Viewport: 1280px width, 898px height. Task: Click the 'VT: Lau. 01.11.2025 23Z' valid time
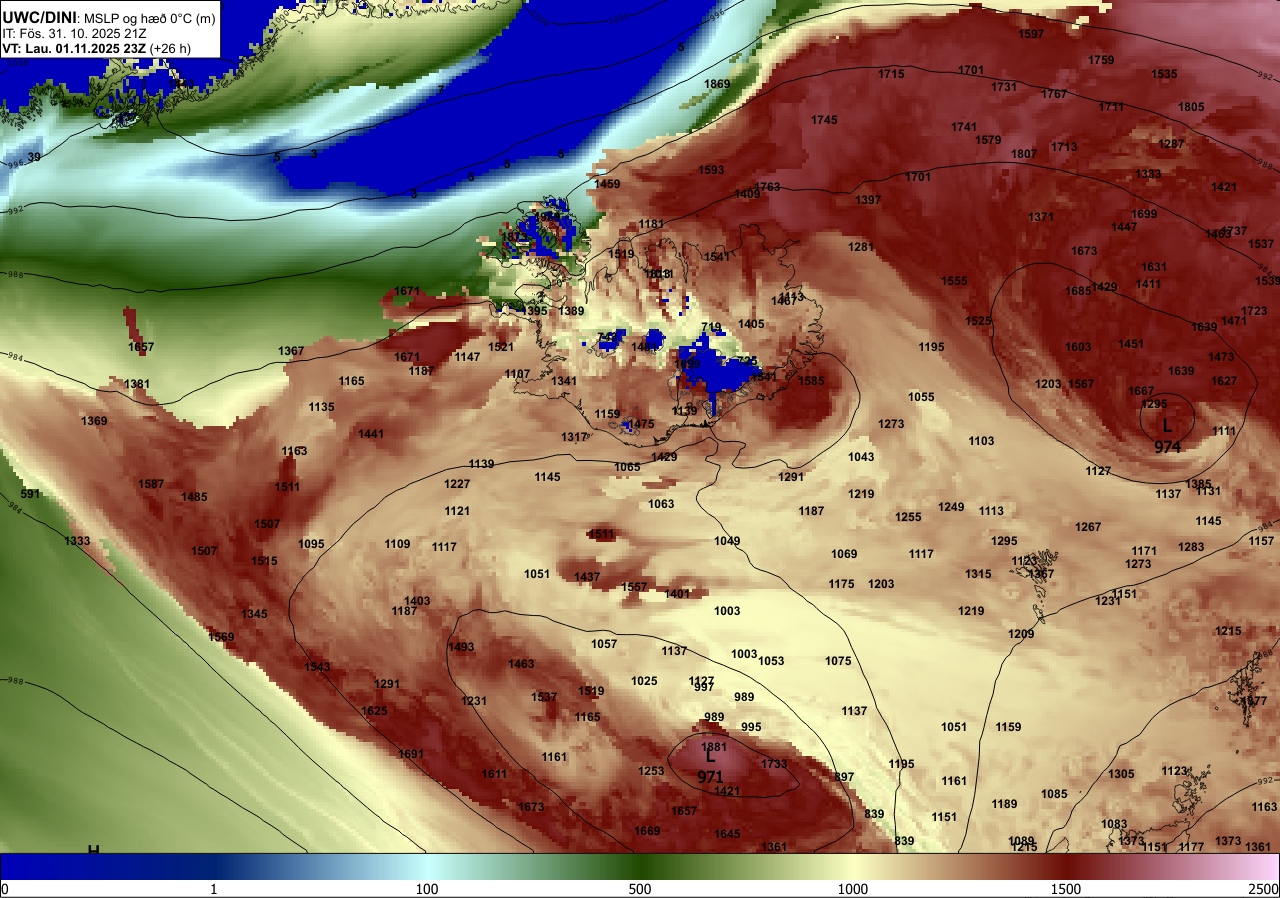tap(73, 48)
